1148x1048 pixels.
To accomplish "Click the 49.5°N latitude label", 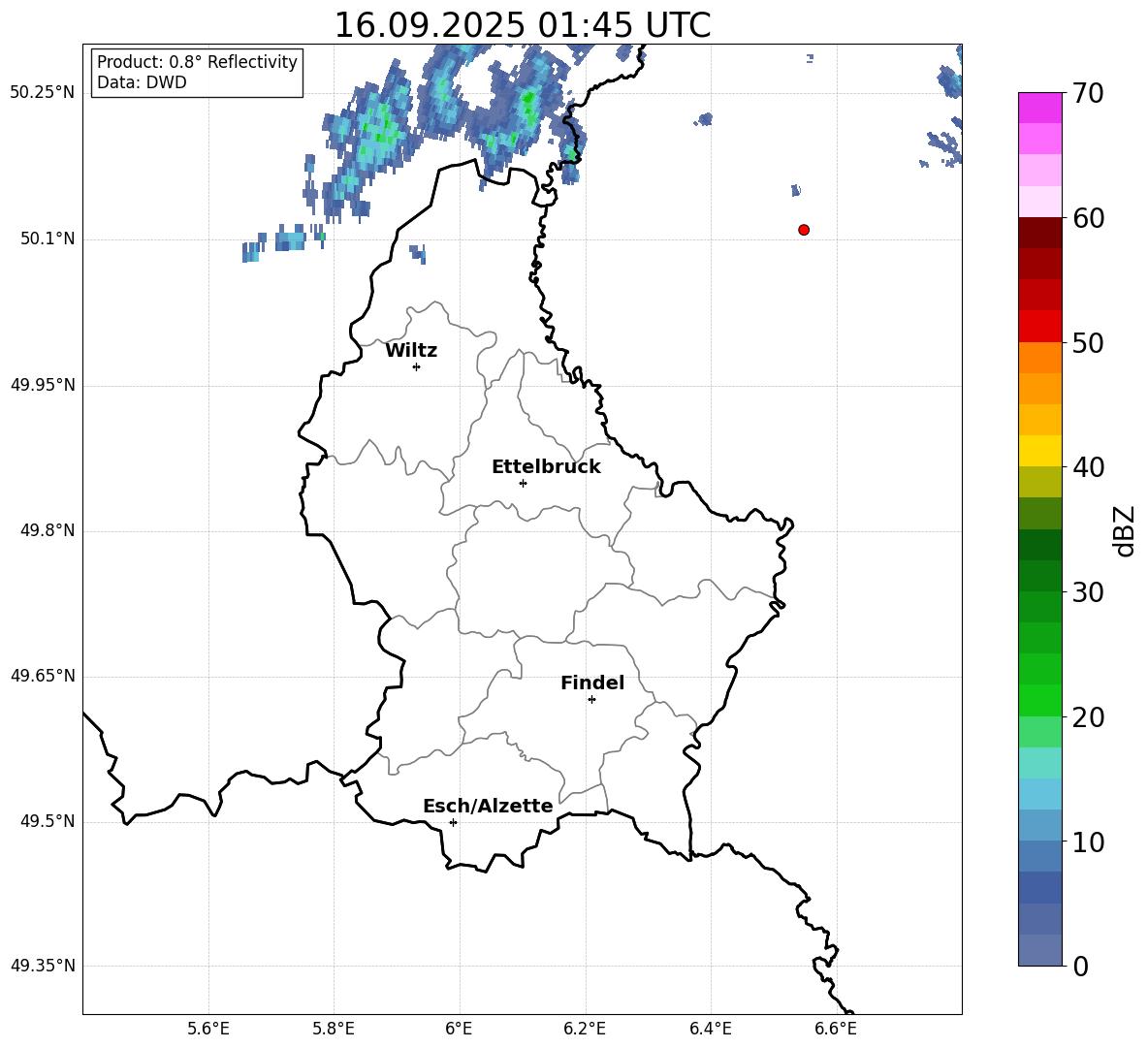I will click(x=48, y=821).
